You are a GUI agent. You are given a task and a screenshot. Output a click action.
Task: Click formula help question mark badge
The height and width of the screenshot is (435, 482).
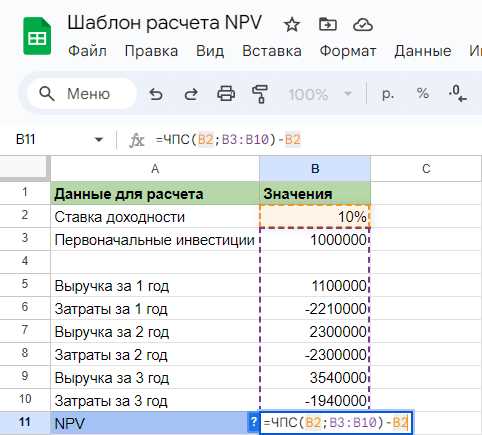coord(253,423)
